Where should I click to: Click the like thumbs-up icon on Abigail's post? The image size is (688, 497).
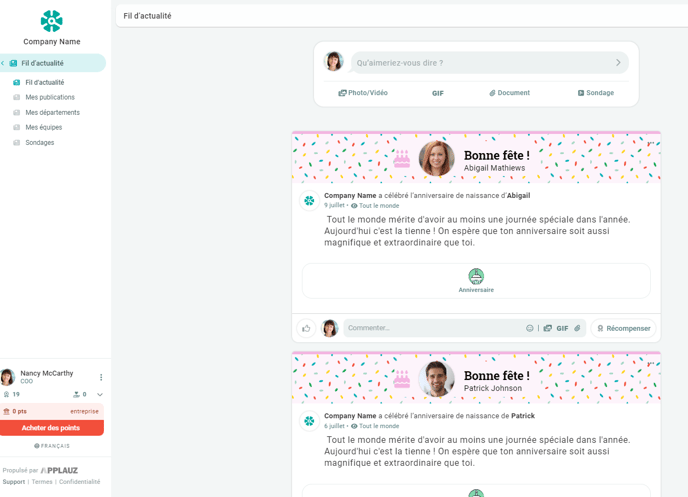[x=306, y=328]
